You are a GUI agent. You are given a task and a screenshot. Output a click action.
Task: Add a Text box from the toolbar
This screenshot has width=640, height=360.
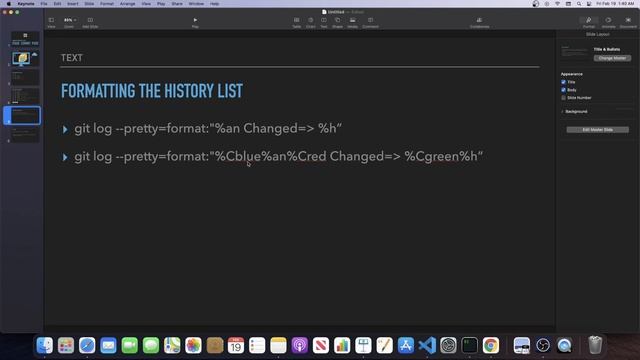[x=324, y=22]
